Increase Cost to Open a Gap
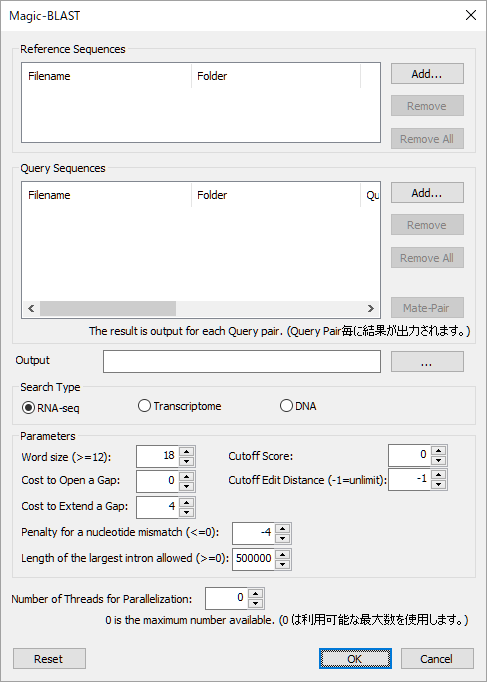This screenshot has height=682, width=487. (x=187, y=476)
